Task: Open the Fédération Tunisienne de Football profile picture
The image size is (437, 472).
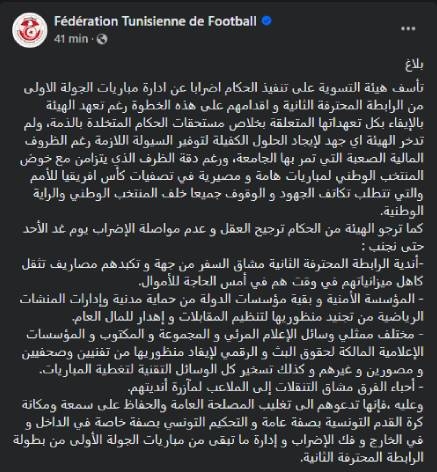Action: [30, 30]
